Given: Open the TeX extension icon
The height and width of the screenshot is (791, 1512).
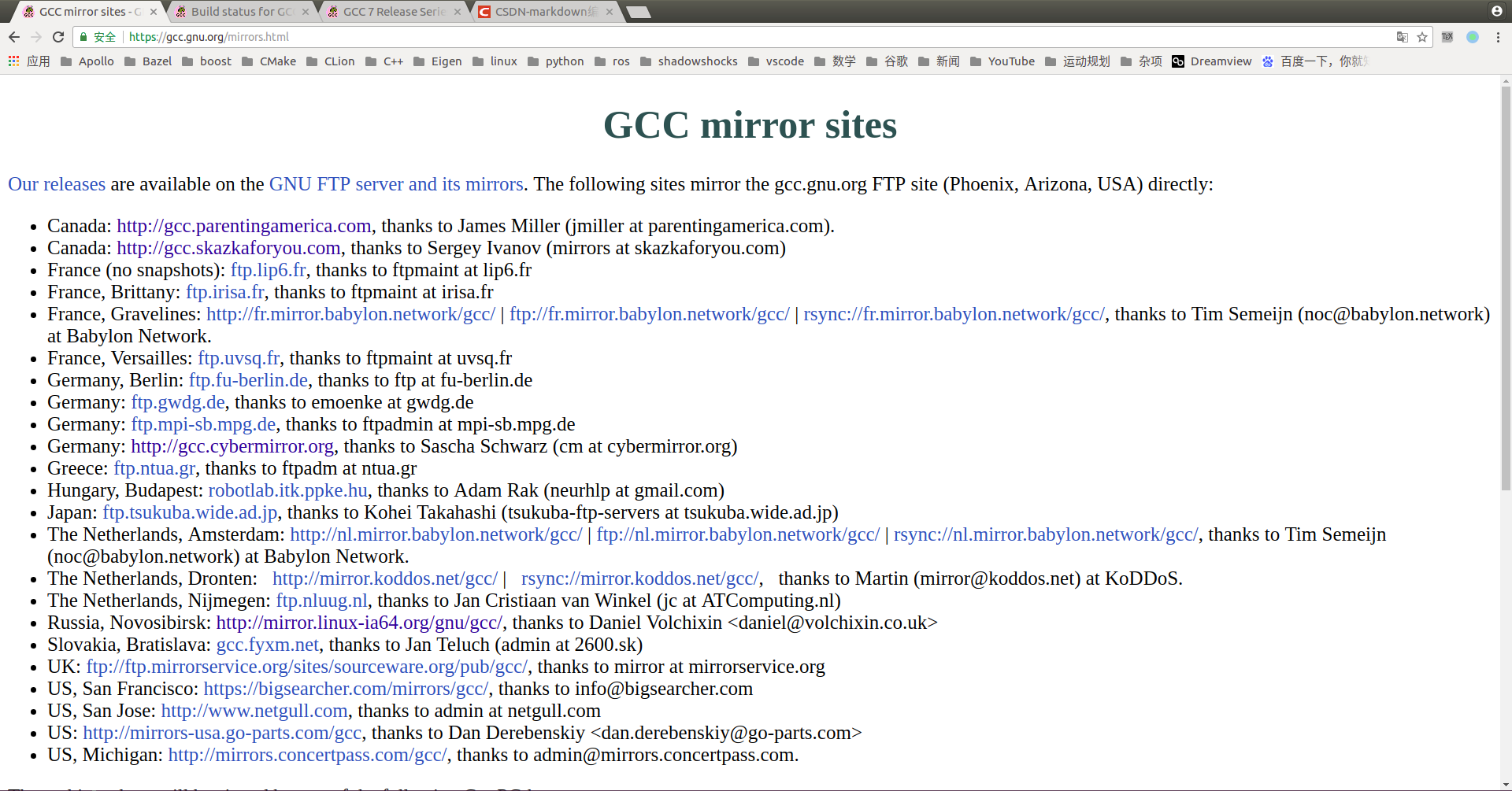Looking at the screenshot, I should tap(1448, 37).
